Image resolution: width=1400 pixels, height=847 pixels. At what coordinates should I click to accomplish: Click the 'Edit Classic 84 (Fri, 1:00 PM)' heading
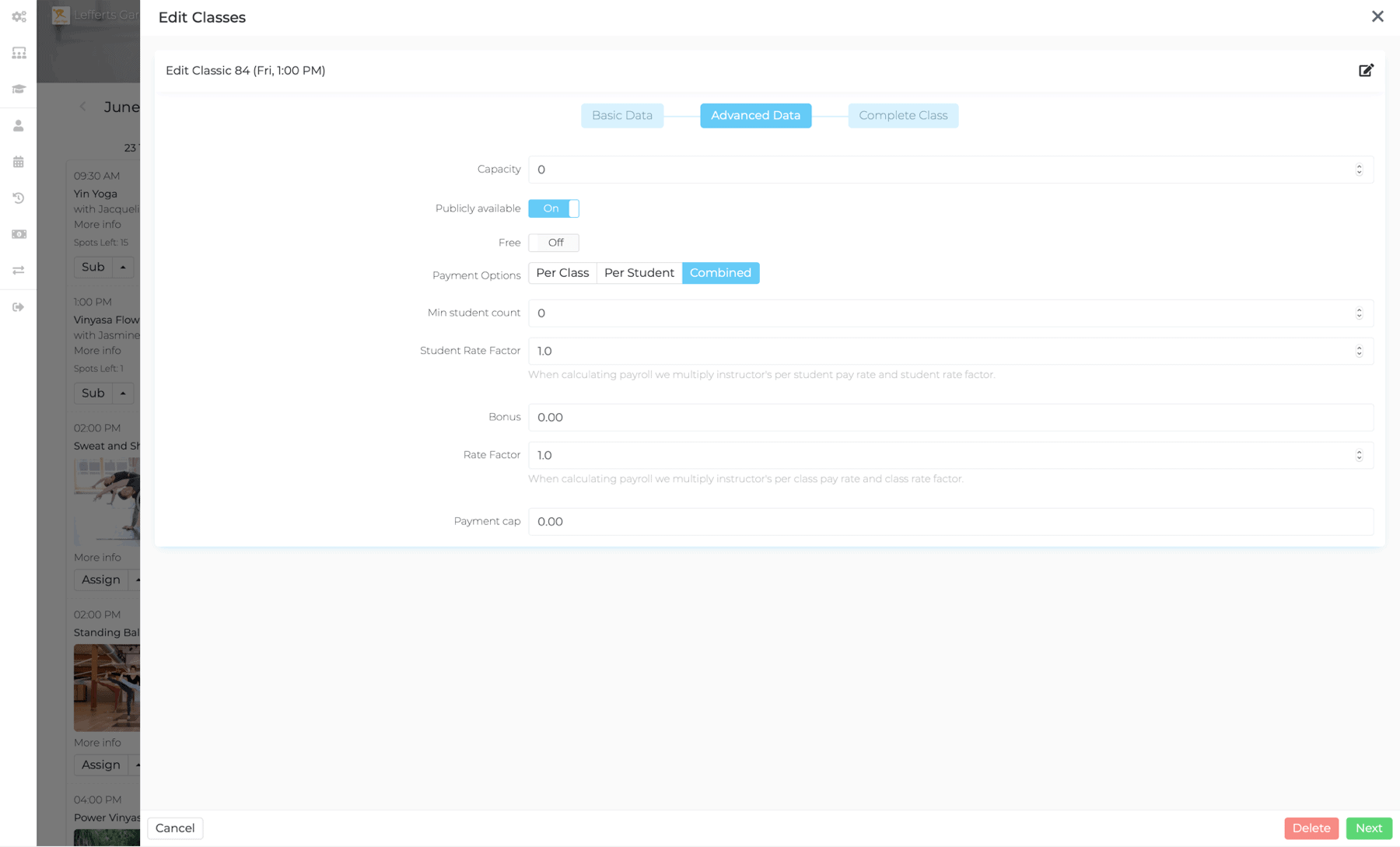(x=246, y=71)
